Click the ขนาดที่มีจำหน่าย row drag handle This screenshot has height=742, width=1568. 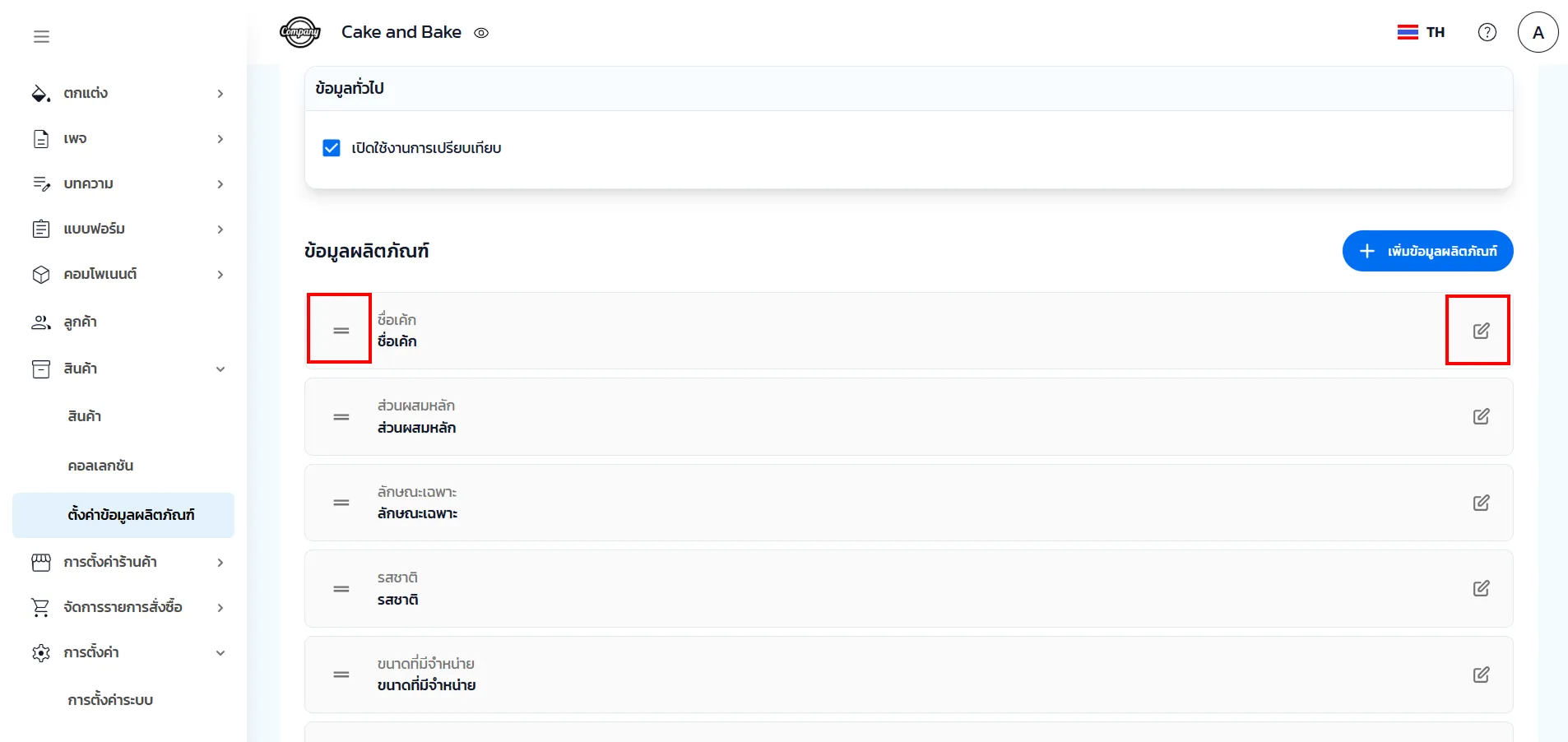pos(341,675)
